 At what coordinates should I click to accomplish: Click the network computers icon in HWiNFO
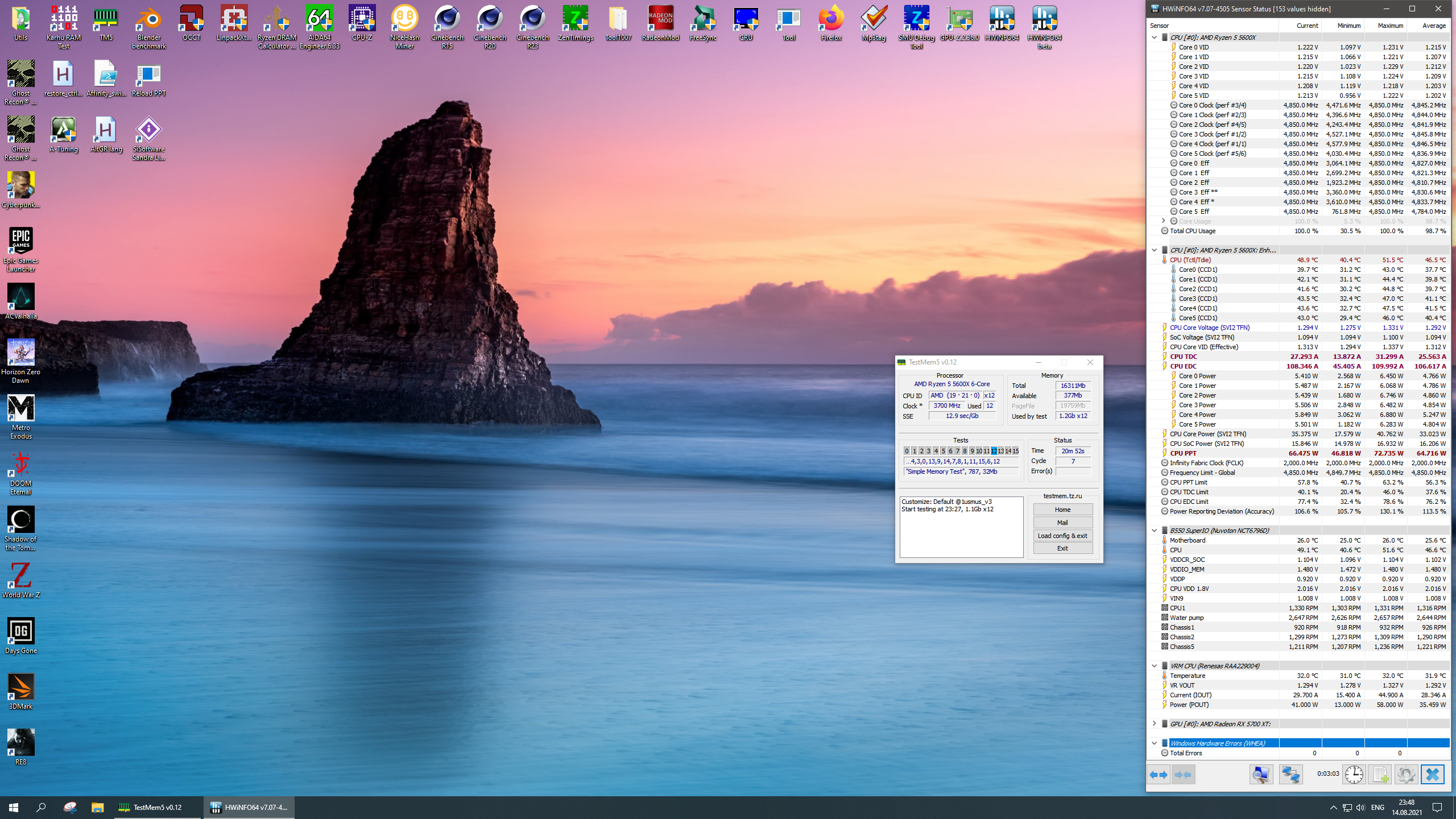[x=1290, y=775]
